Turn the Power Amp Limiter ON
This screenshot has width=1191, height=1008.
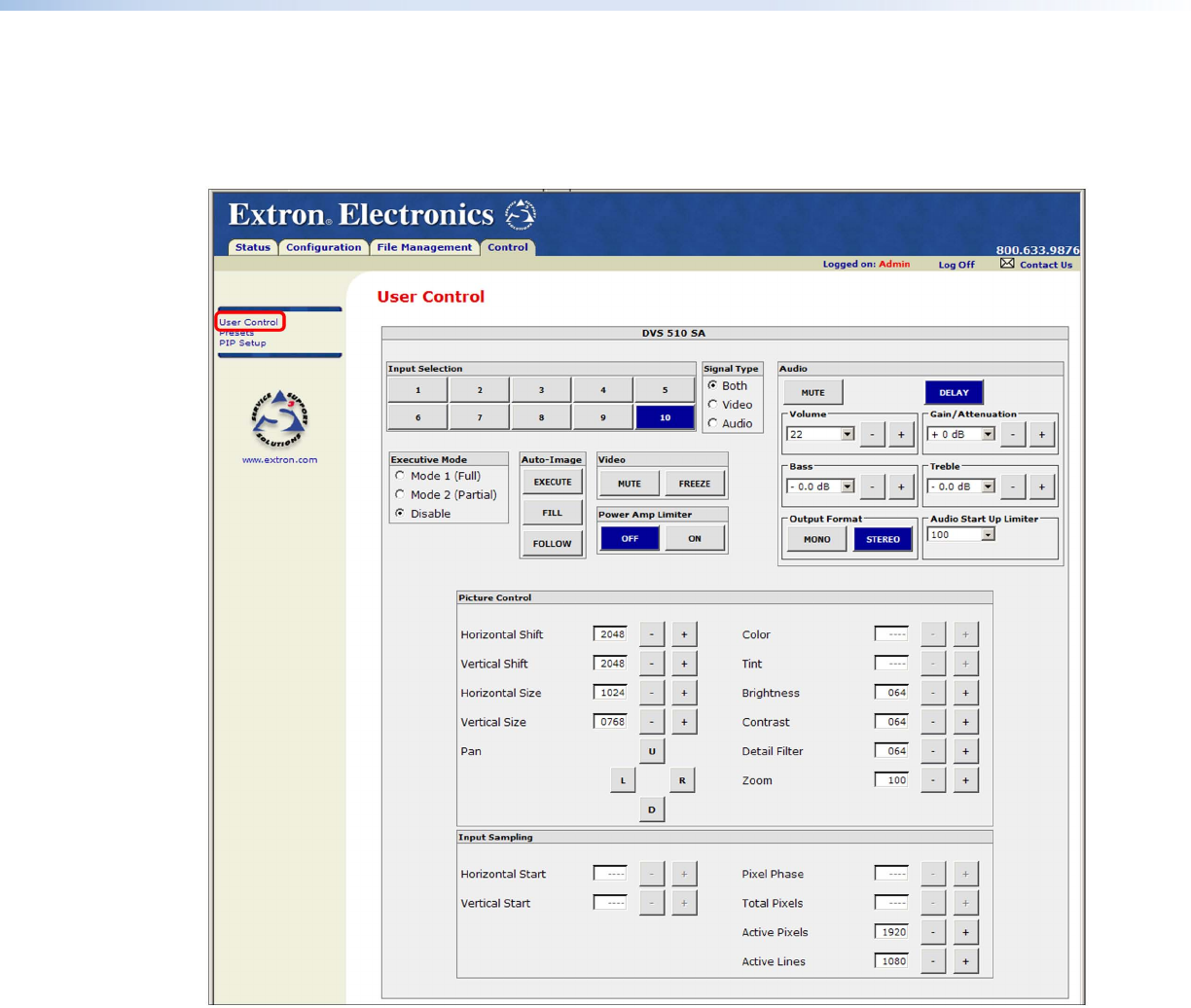[694, 539]
